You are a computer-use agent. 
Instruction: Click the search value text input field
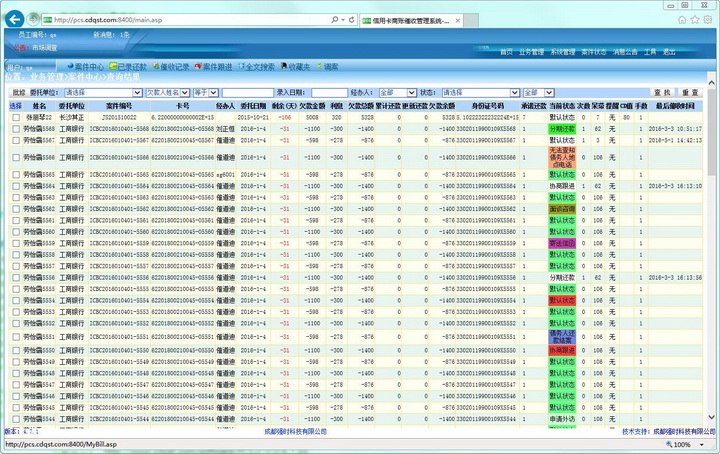pyautogui.click(x=248, y=93)
